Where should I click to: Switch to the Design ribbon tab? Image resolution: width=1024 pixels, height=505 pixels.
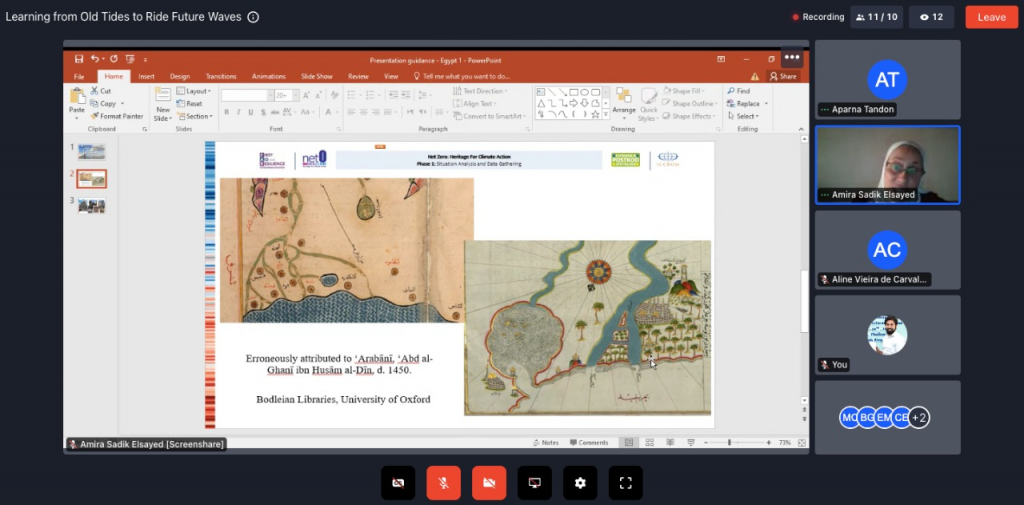click(180, 76)
